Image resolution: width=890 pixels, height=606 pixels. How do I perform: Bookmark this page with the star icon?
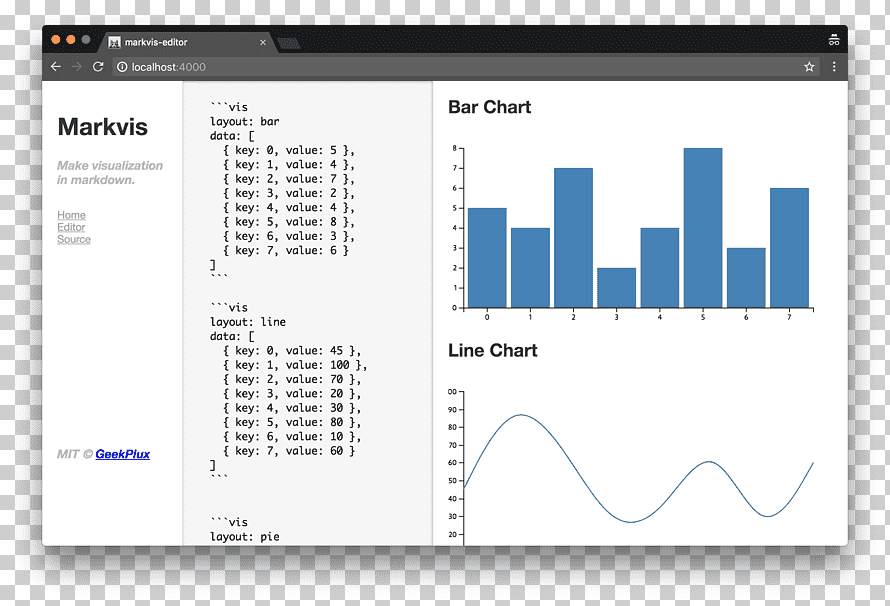(x=809, y=67)
